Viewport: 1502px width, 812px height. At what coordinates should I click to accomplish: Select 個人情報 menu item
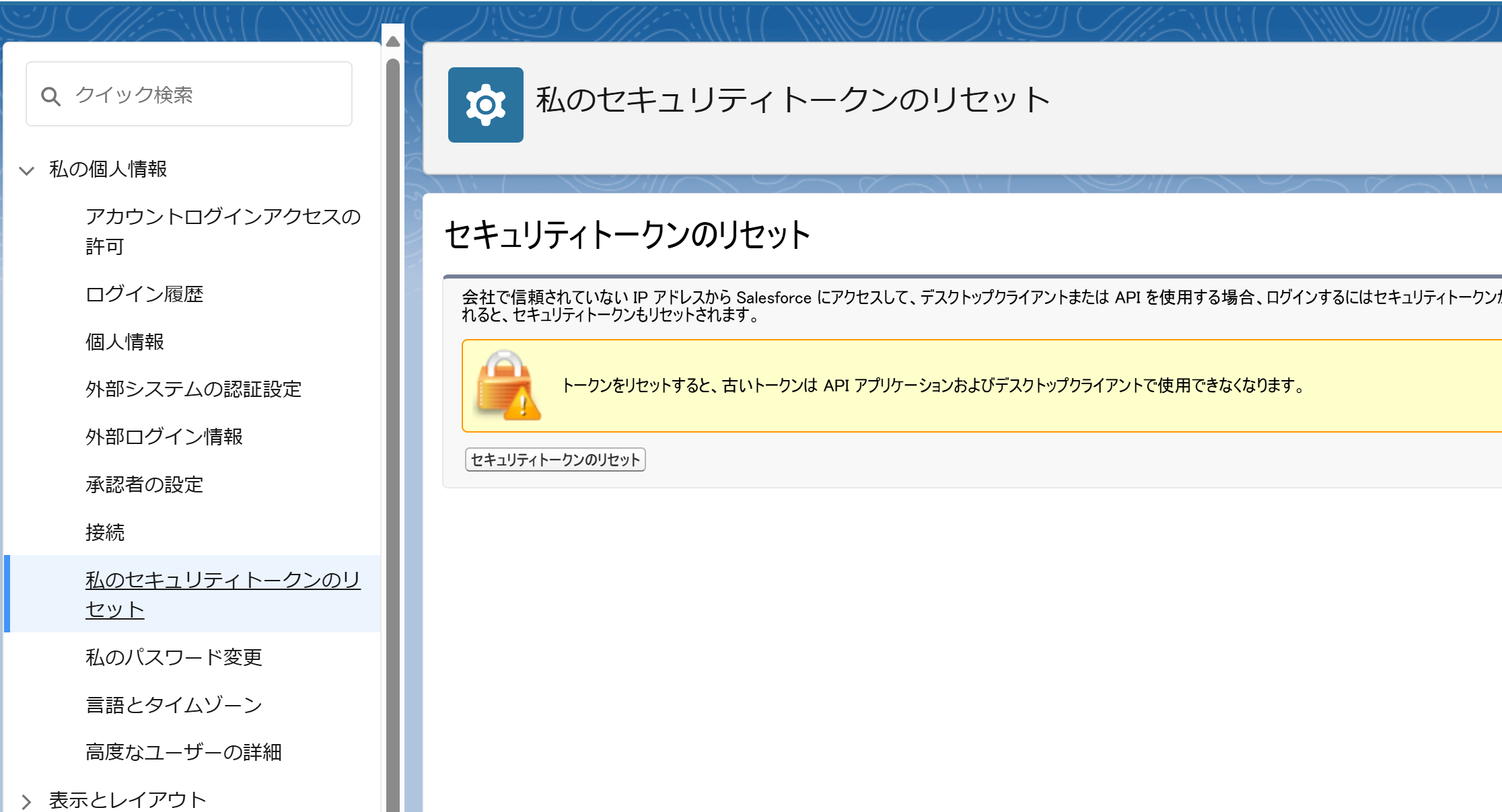(124, 342)
